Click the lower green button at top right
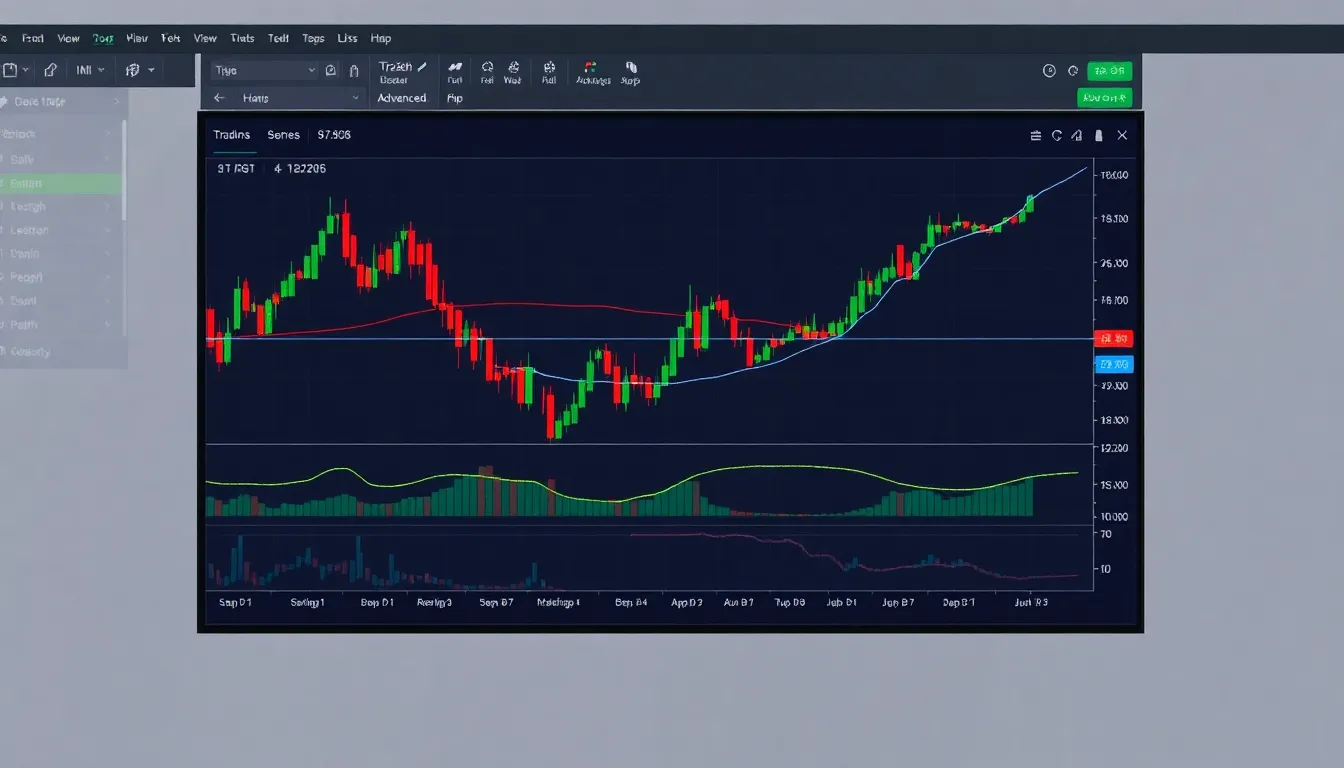Screen dimensions: 1344x768 click(1105, 98)
